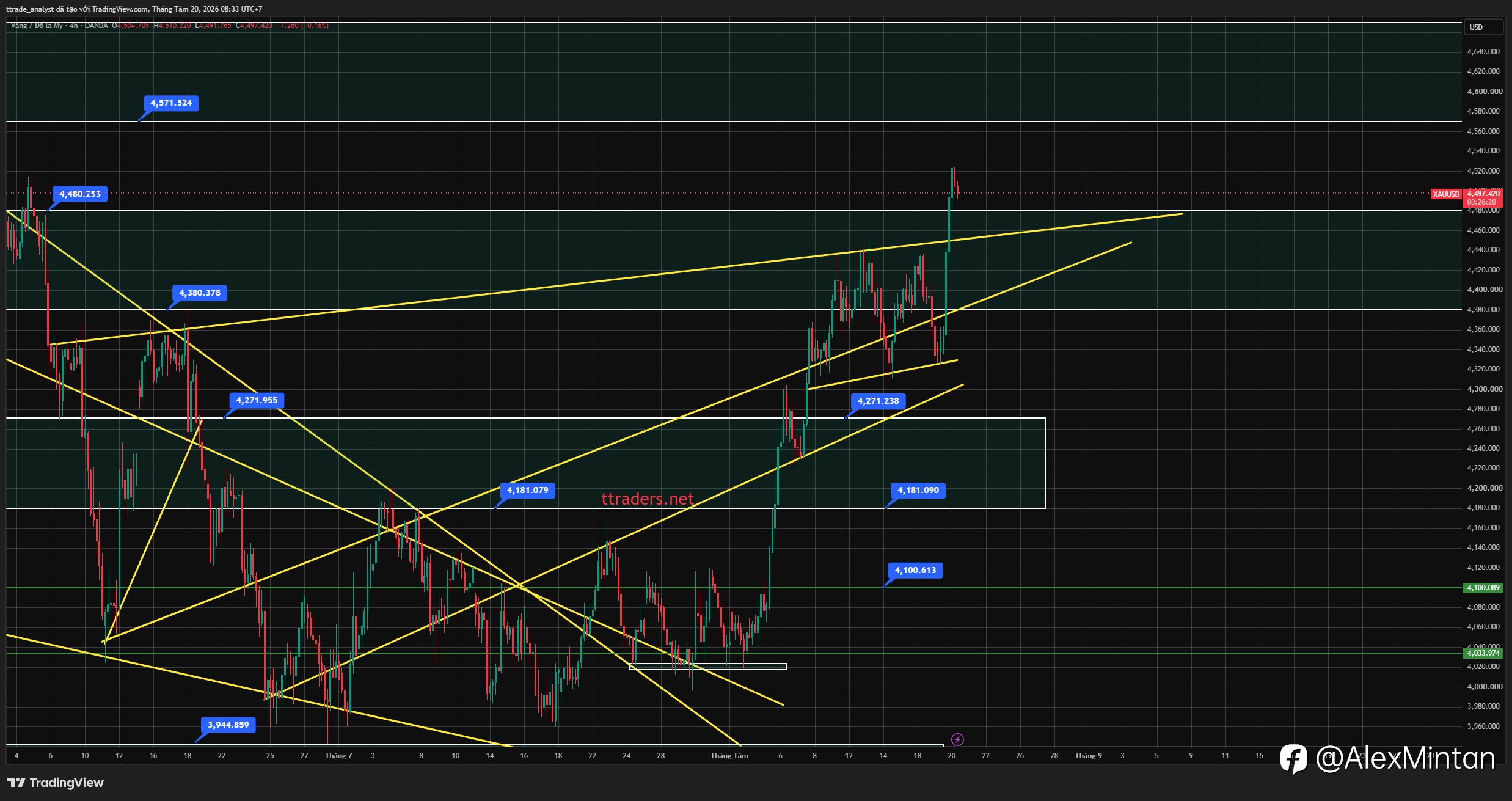The width and height of the screenshot is (1512, 801).
Task: Click the 'Vàng / Đô la Mỹ' symbol title
Action: click(x=37, y=26)
